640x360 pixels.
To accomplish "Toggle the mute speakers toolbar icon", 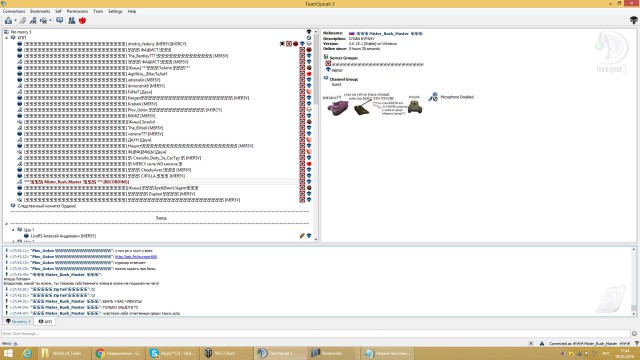I will [x=60, y=20].
